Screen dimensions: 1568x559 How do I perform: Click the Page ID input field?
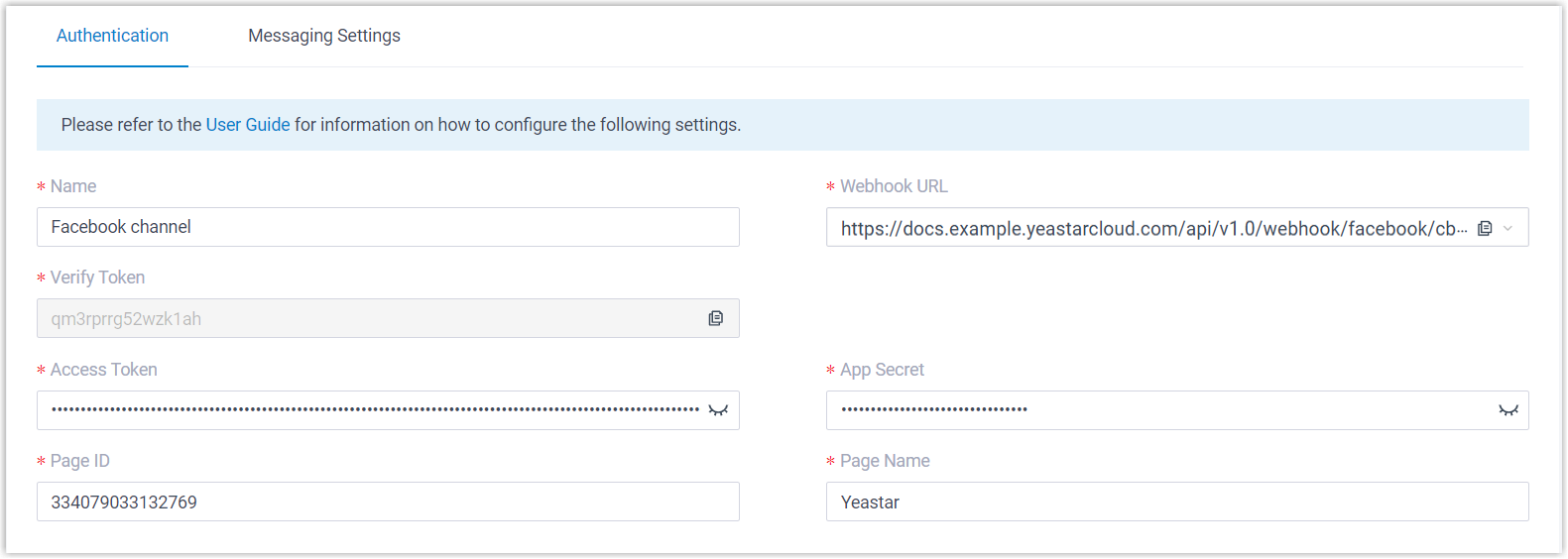387,502
